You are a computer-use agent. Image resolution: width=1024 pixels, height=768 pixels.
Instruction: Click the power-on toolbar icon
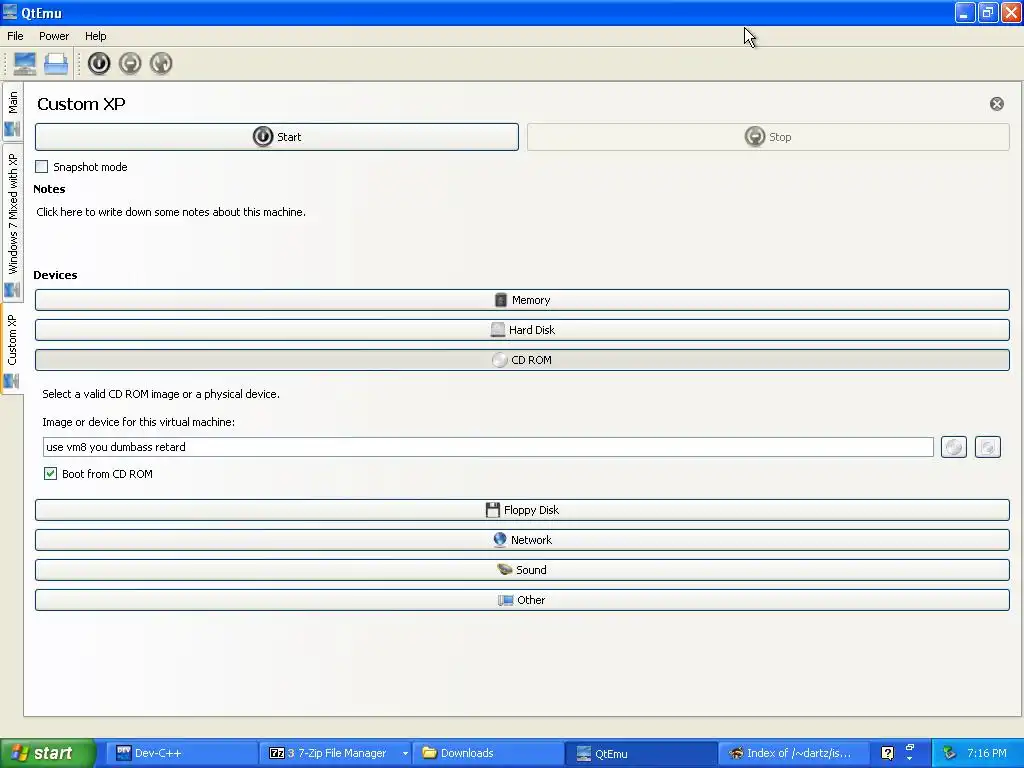(99, 63)
